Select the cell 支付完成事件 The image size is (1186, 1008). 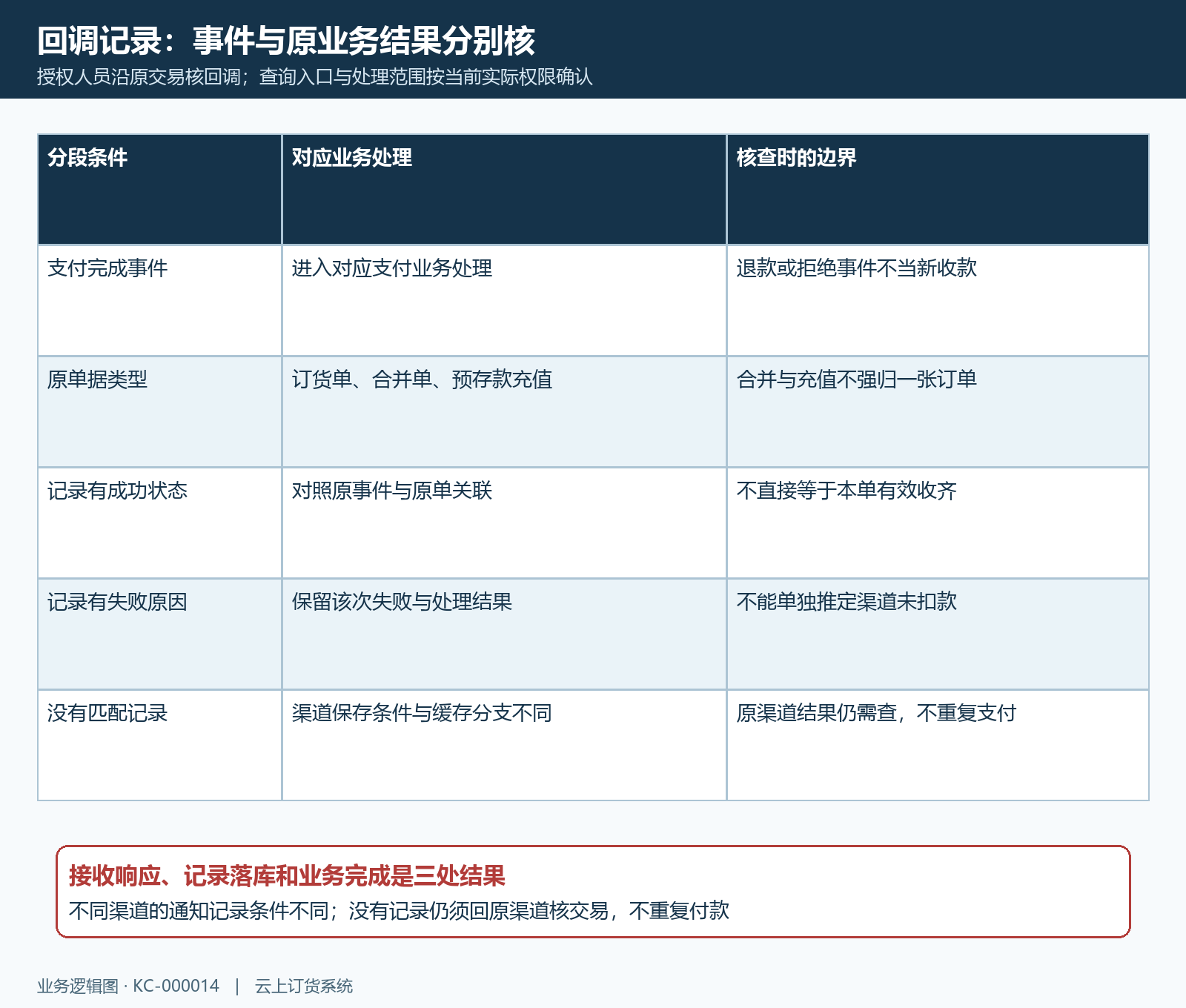pyautogui.click(x=159, y=300)
